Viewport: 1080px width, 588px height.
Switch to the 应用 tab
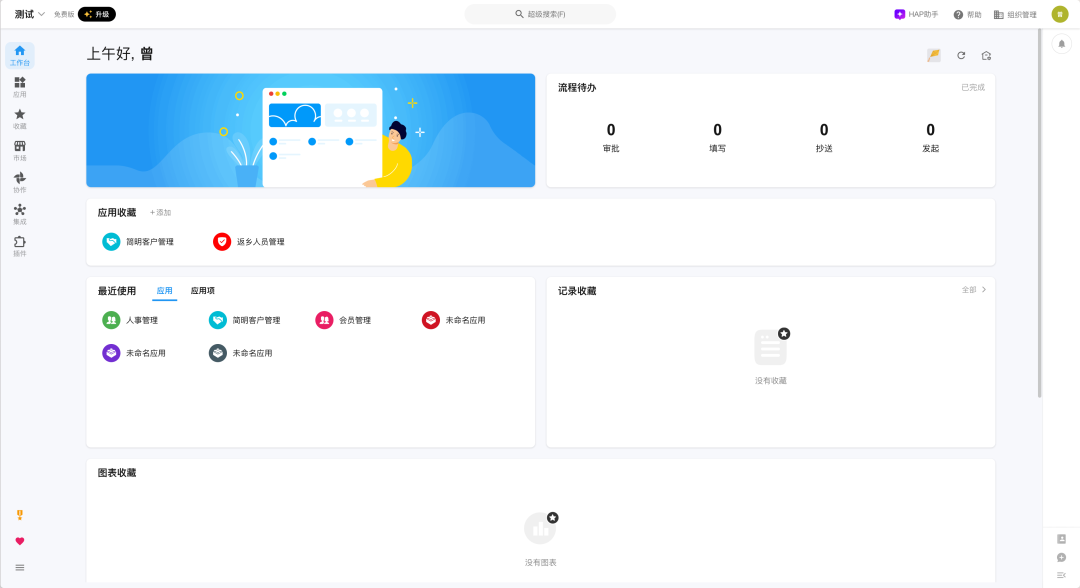165,291
